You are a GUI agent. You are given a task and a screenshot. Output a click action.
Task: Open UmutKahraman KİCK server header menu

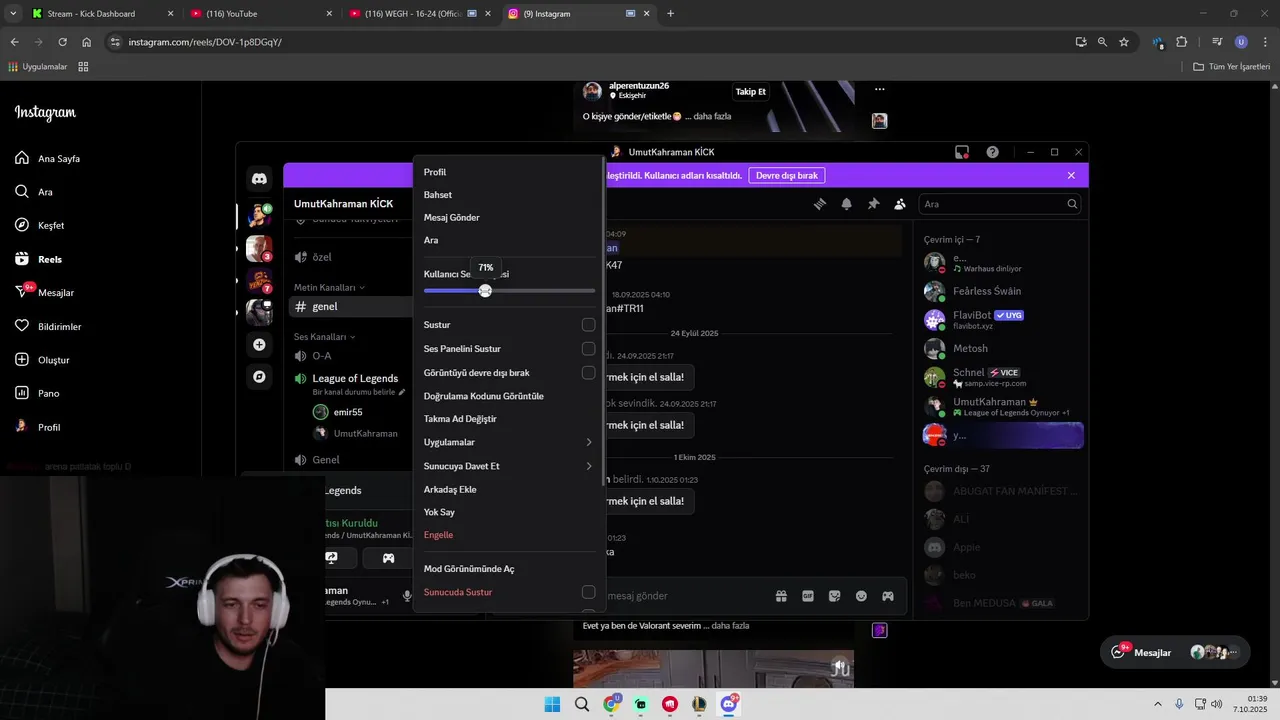[343, 204]
